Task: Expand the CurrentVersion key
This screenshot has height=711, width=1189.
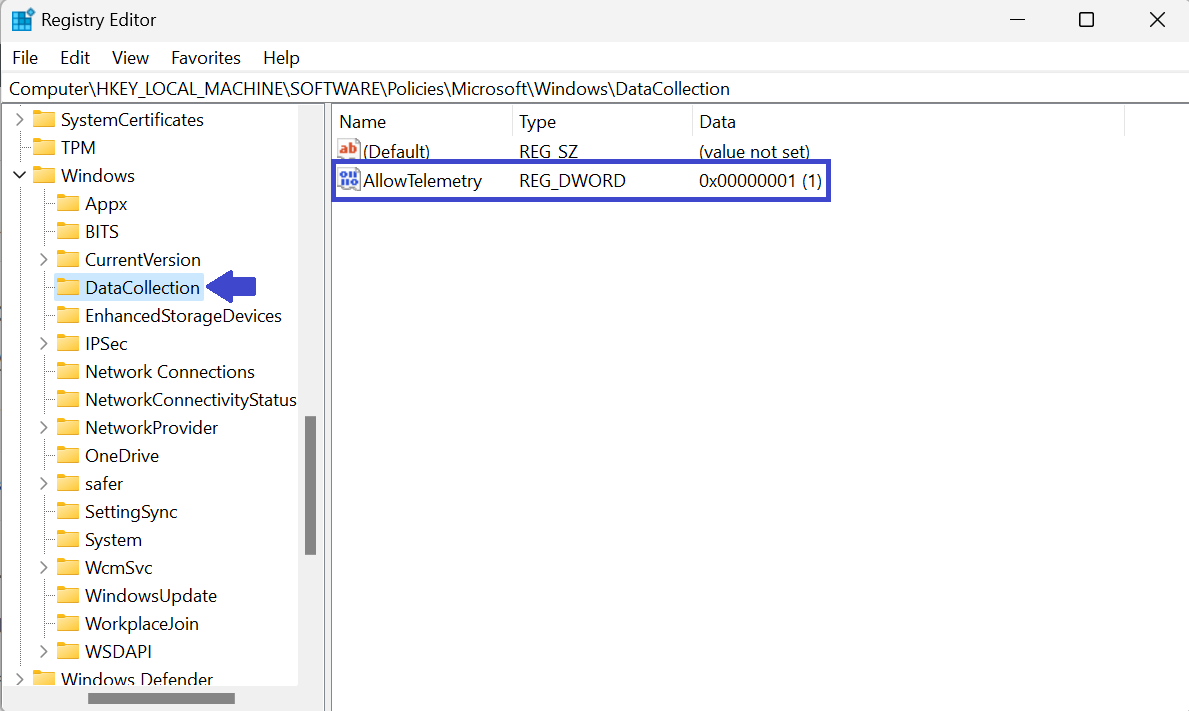Action: pos(43,260)
